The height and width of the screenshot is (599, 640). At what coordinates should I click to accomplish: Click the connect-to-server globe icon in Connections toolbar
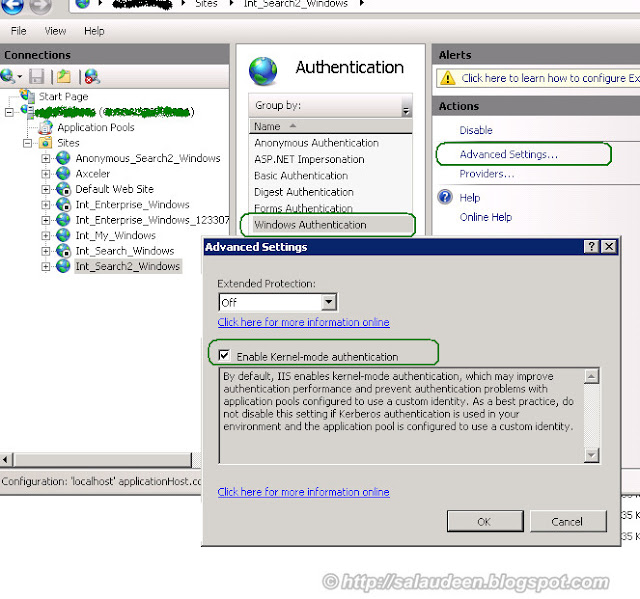(8, 76)
